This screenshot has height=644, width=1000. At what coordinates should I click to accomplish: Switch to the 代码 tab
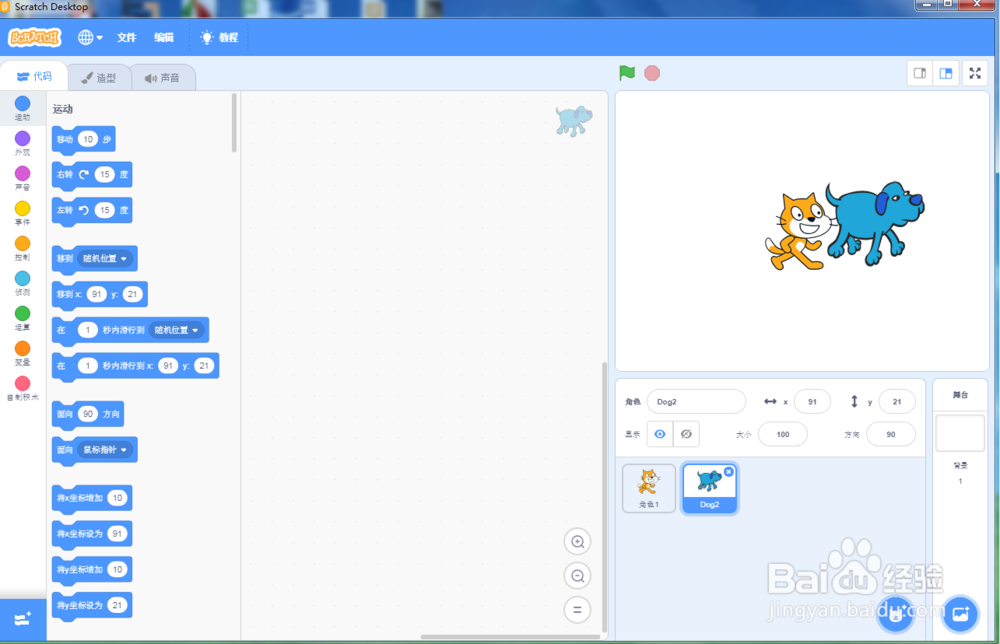tap(34, 77)
